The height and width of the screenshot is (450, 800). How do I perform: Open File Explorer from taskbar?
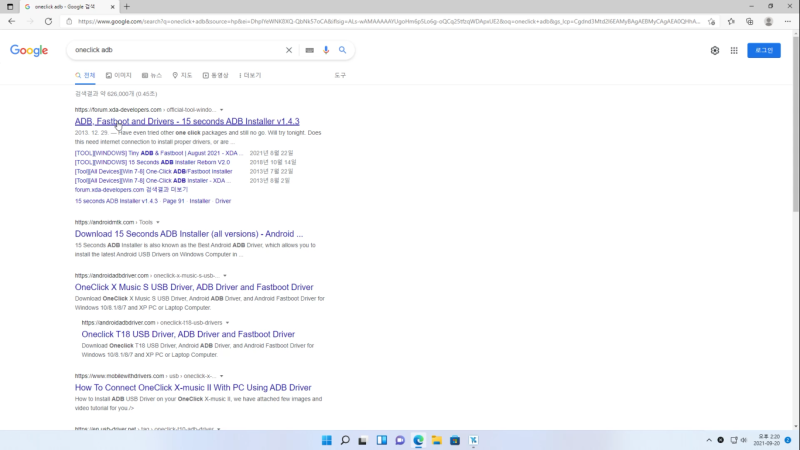[437, 440]
